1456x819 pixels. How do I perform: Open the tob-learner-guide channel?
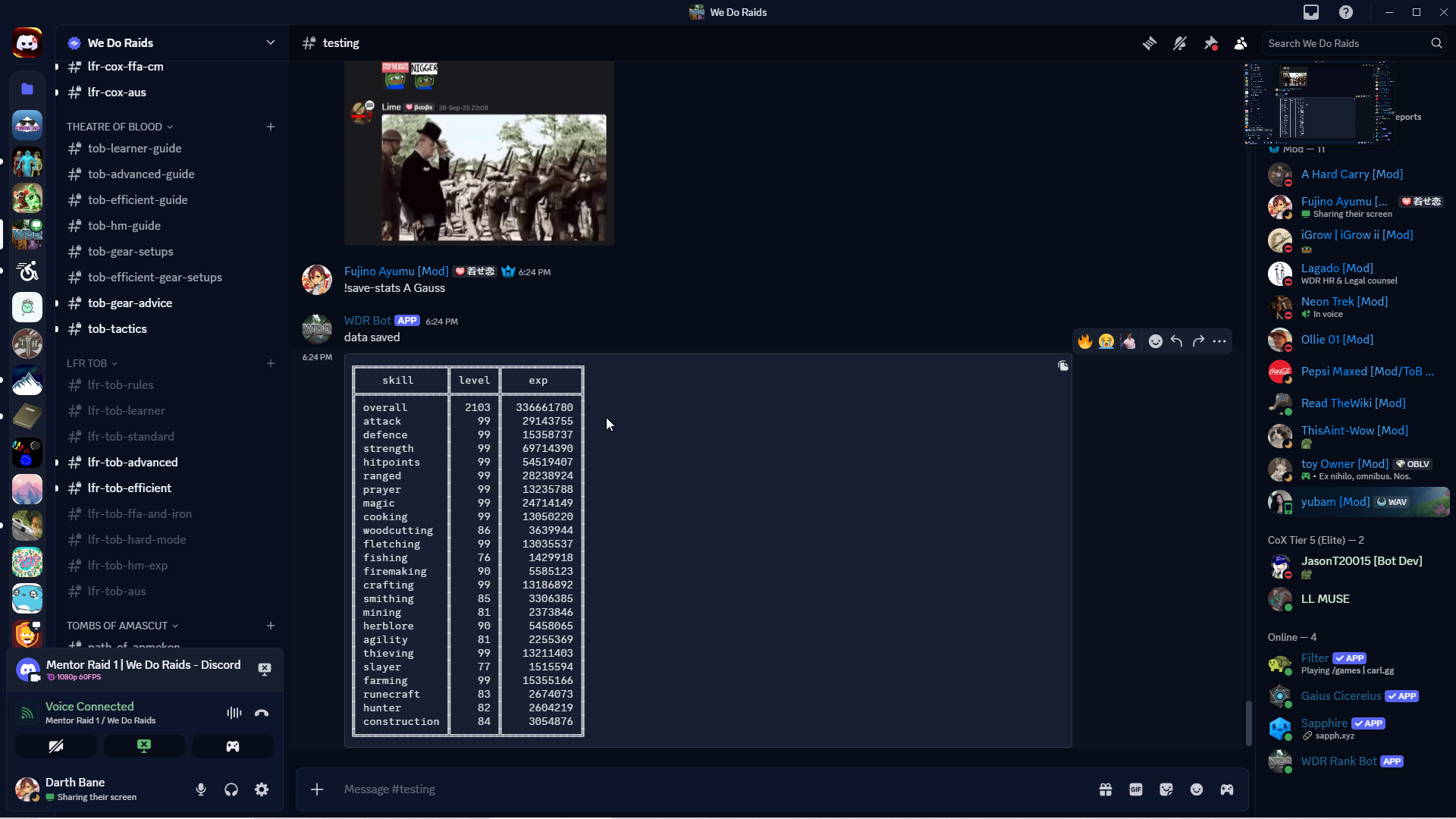tap(134, 149)
